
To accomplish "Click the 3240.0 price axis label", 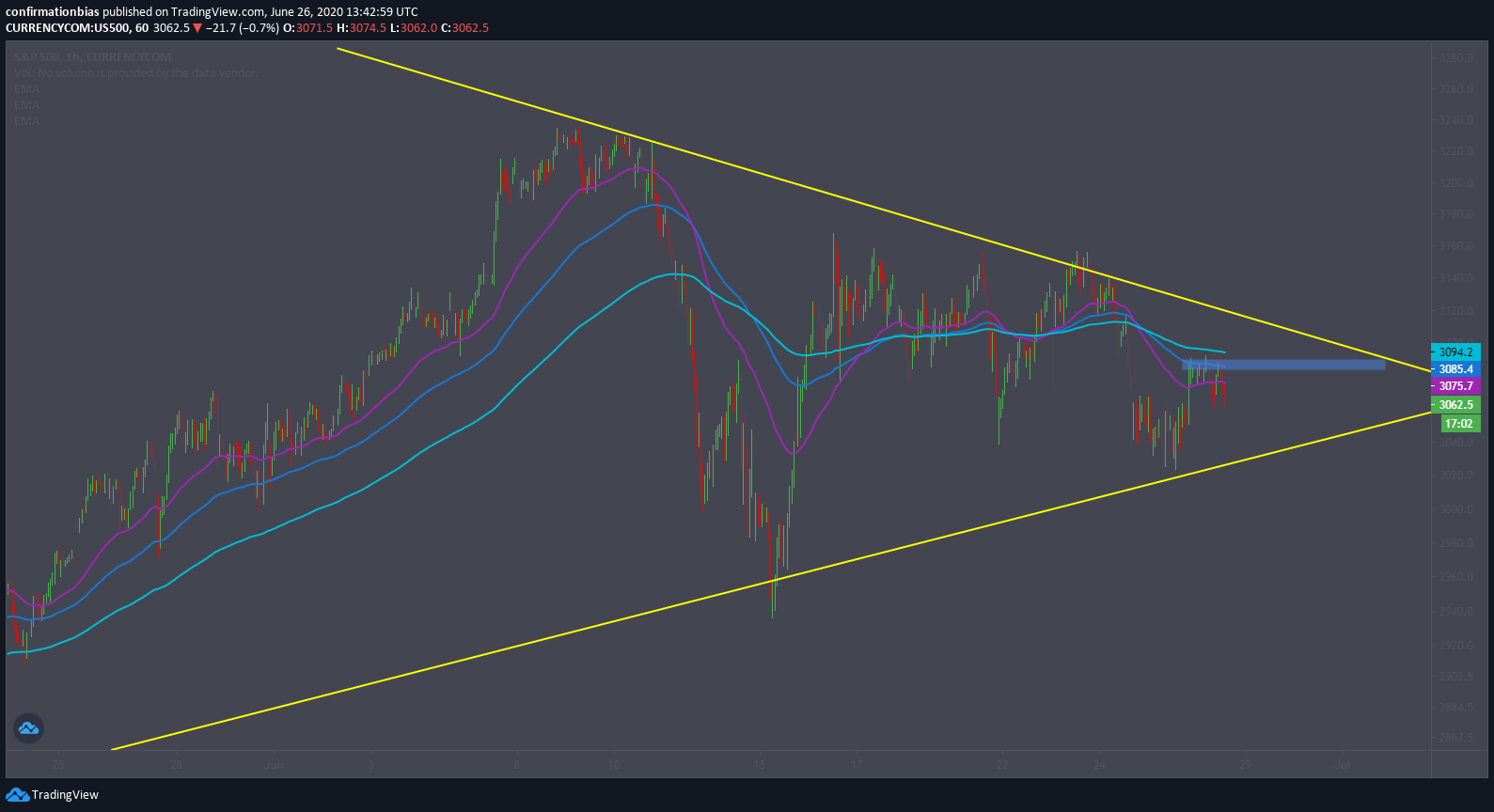I will click(1455, 120).
